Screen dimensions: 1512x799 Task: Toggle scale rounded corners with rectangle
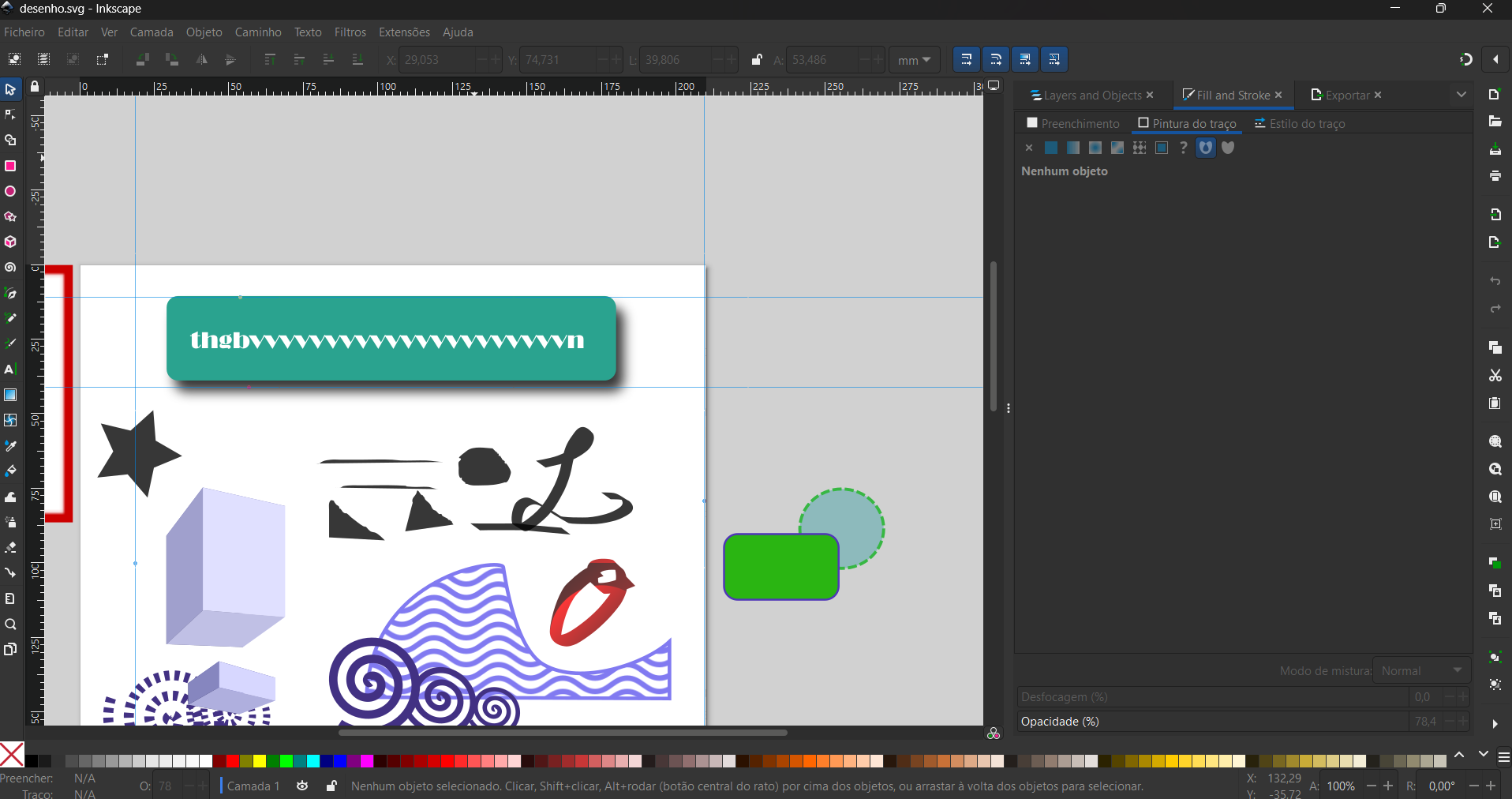[996, 59]
